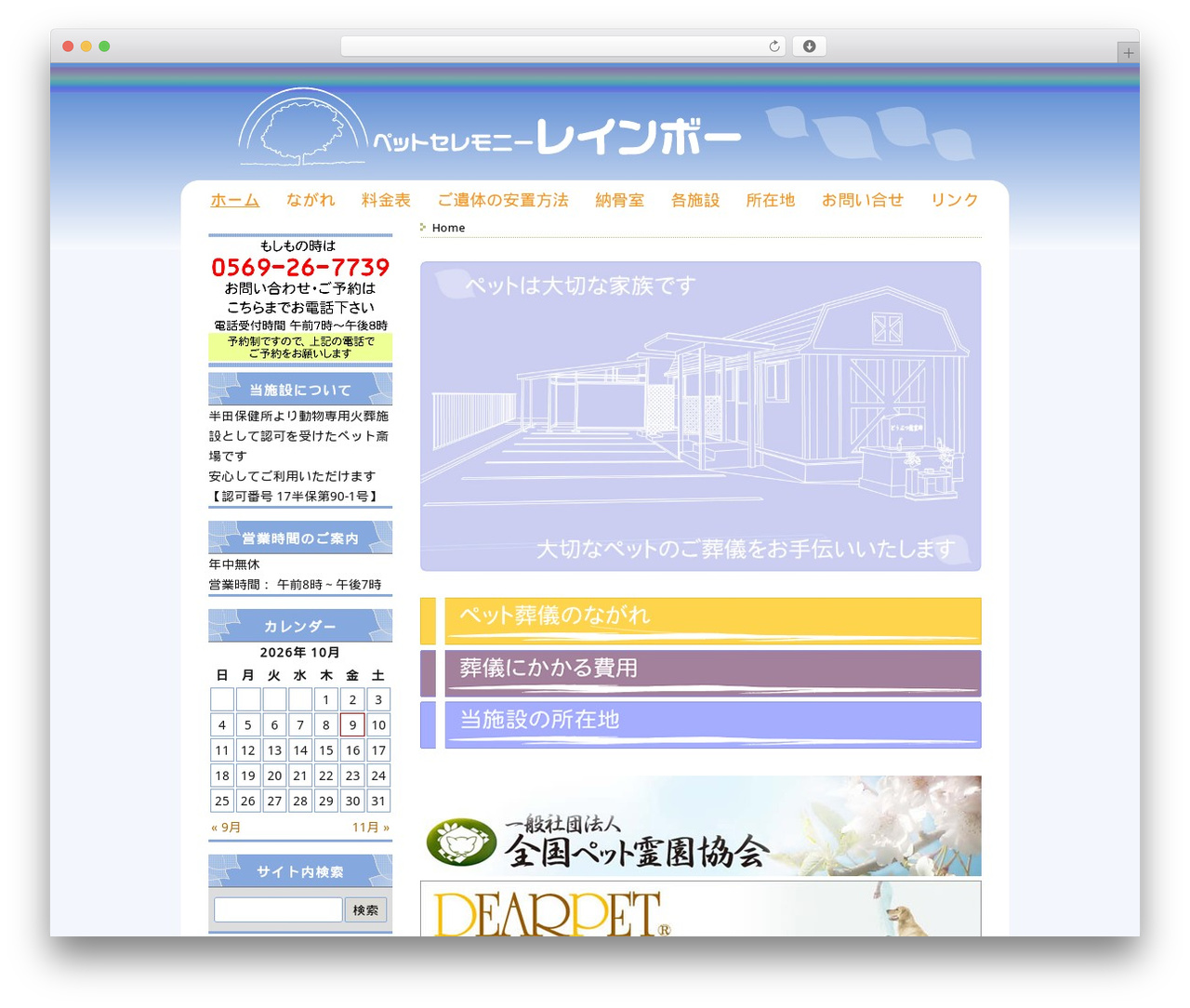This screenshot has width=1190, height=1008.
Task: Go to お問い合せ contact page
Action: (863, 200)
